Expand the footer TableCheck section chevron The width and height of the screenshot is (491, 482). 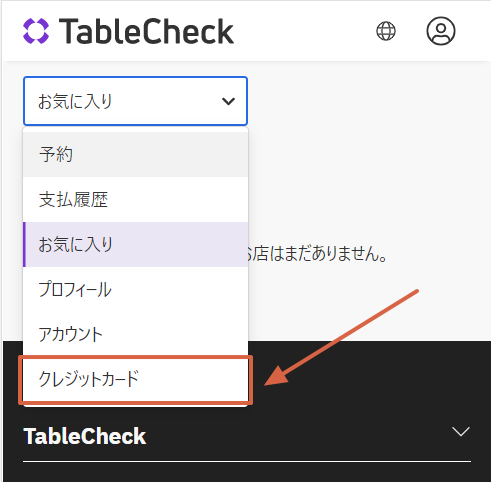point(461,431)
